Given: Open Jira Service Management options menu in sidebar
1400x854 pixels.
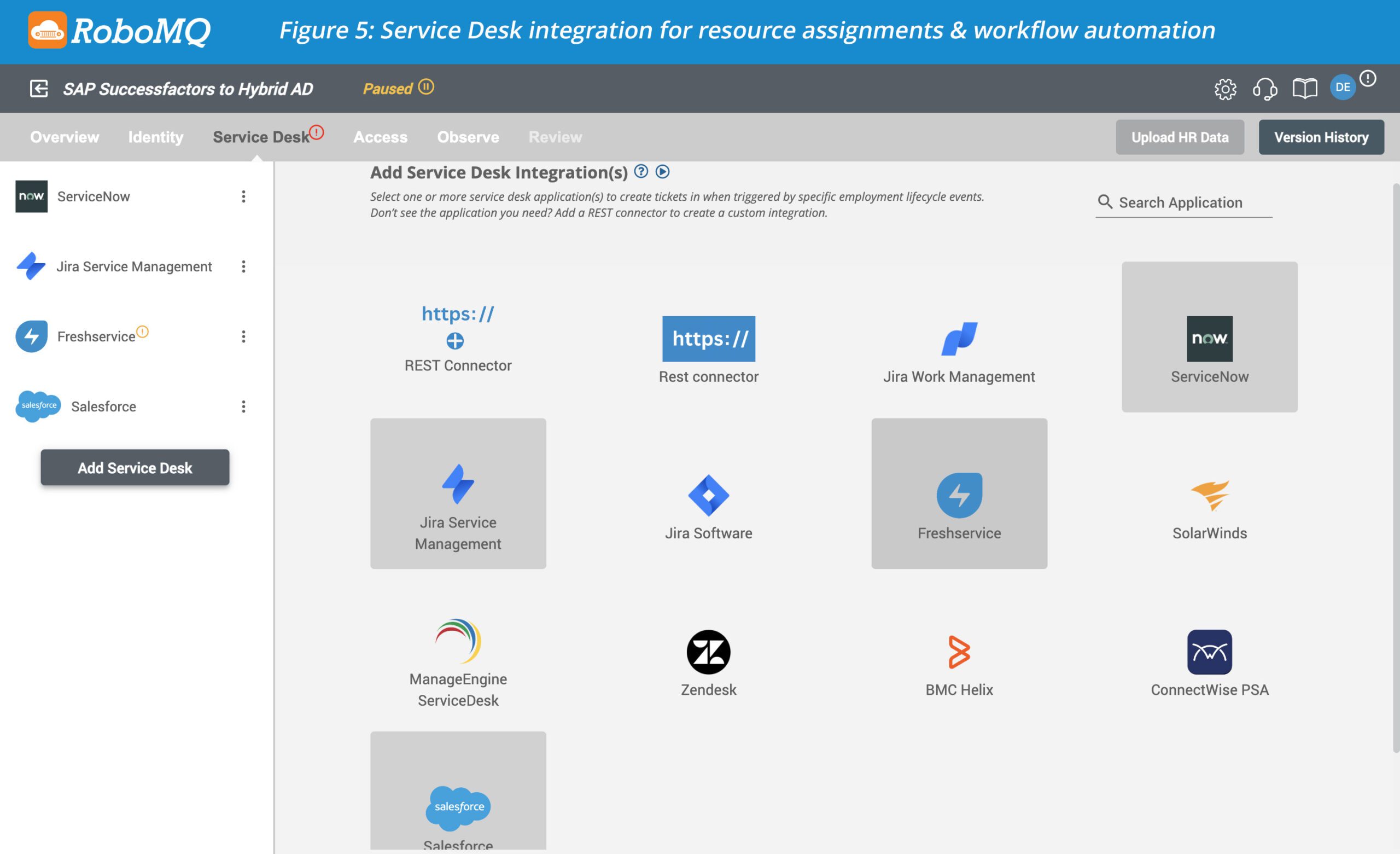Looking at the screenshot, I should coord(243,266).
